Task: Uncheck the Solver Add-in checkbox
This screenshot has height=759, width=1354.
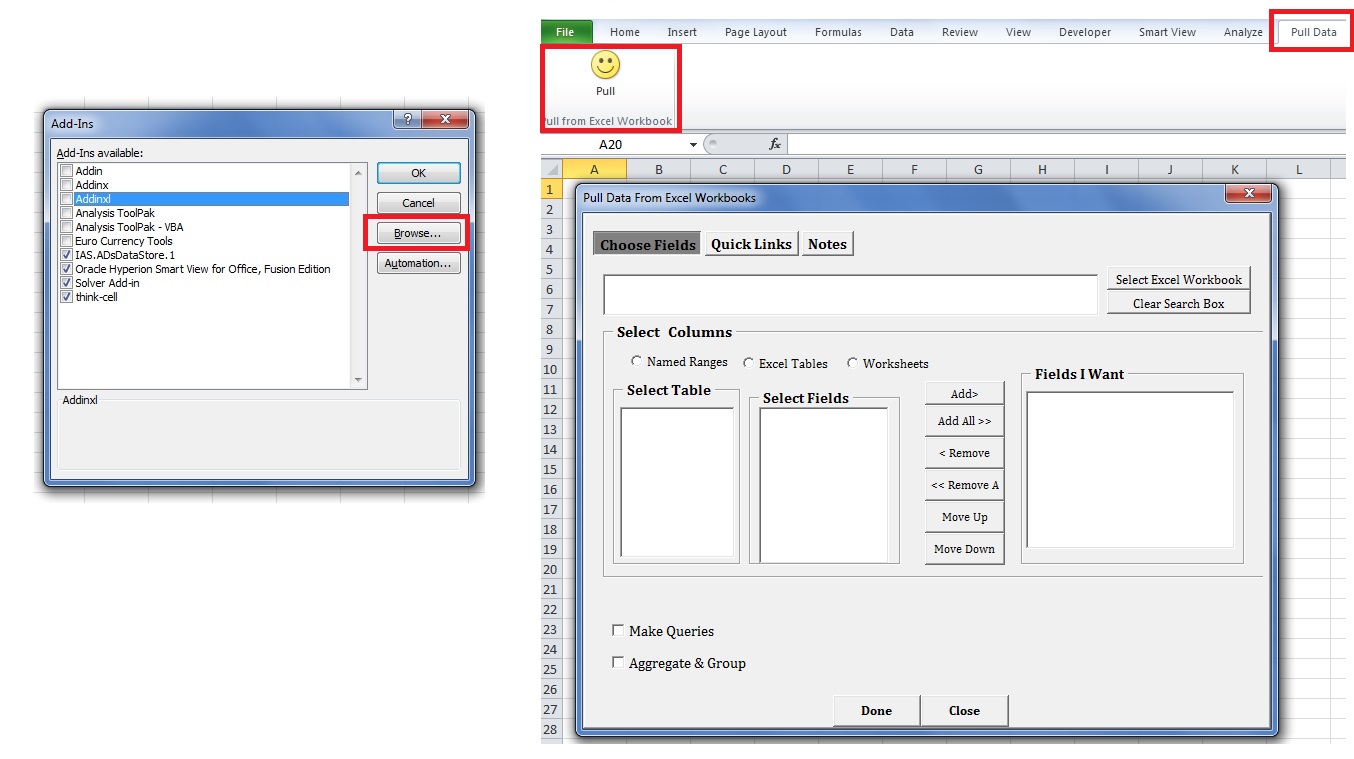Action: point(67,283)
